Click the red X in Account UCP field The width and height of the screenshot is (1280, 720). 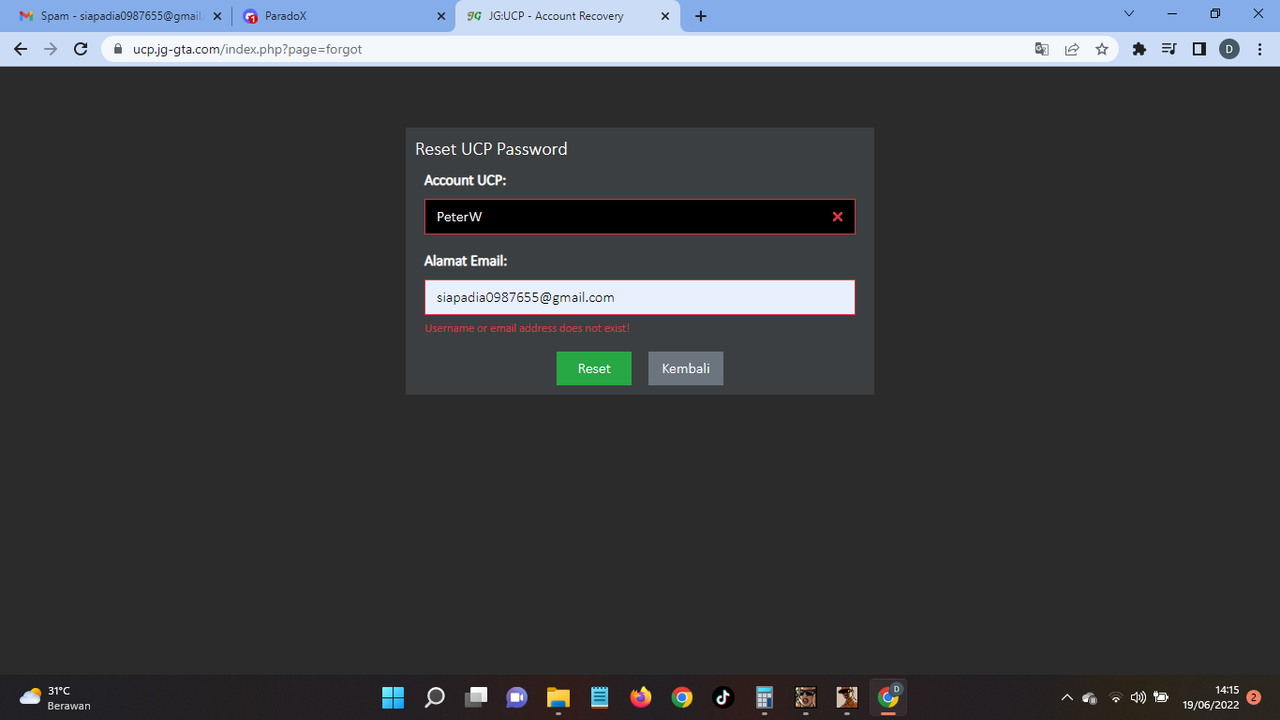838,217
